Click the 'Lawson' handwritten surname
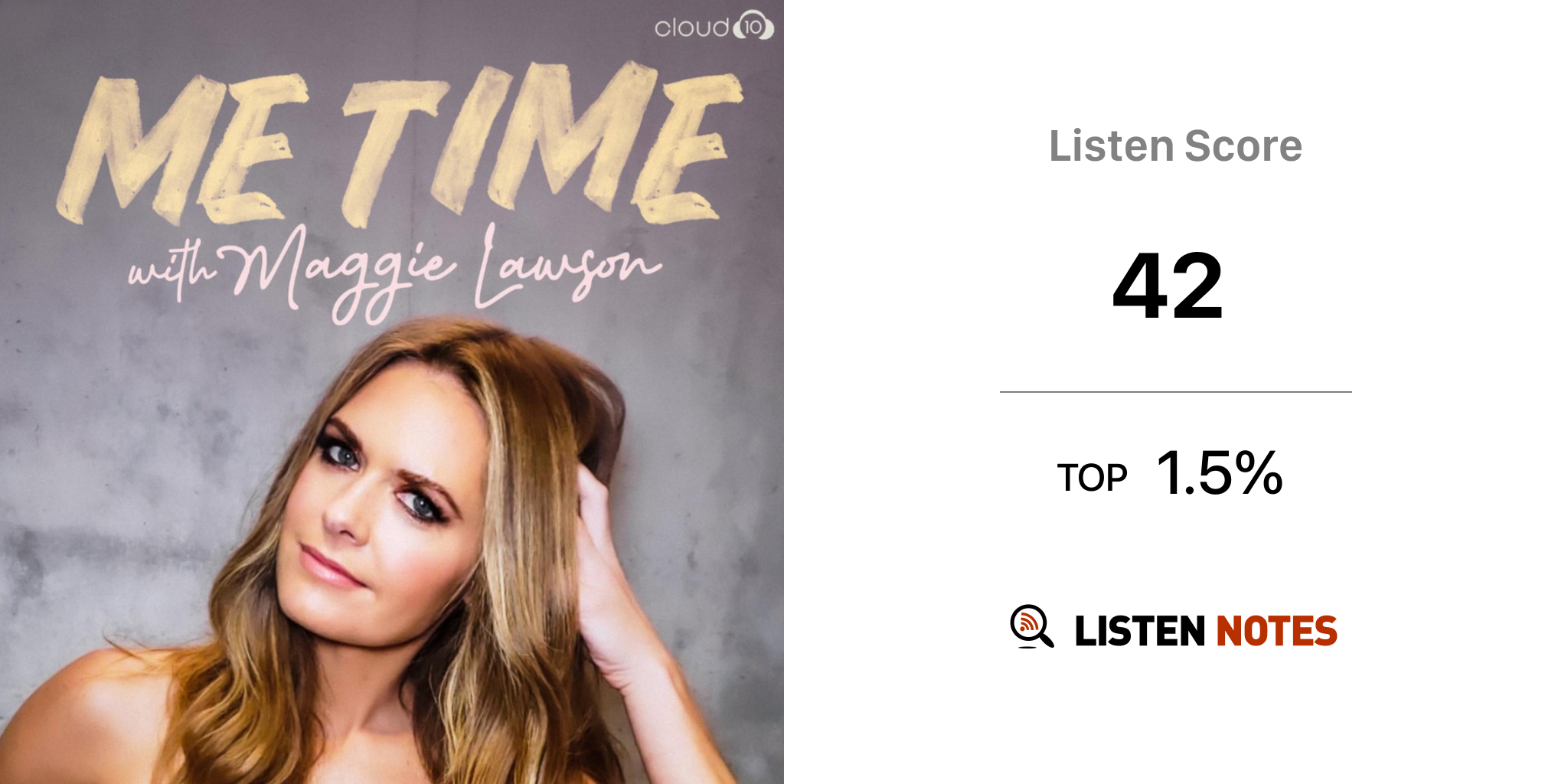 tap(567, 264)
